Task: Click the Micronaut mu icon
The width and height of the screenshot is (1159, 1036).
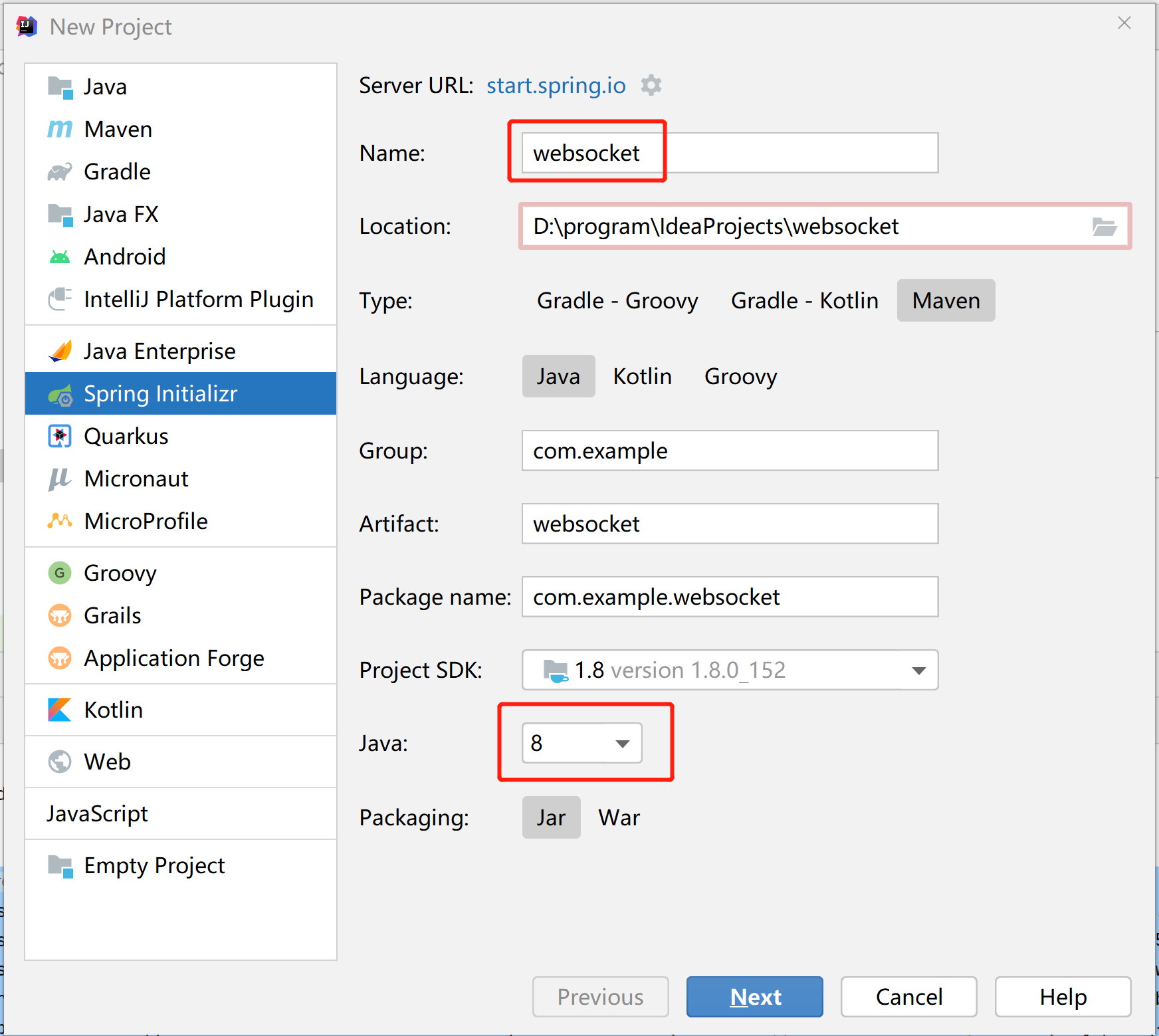Action: (60, 478)
